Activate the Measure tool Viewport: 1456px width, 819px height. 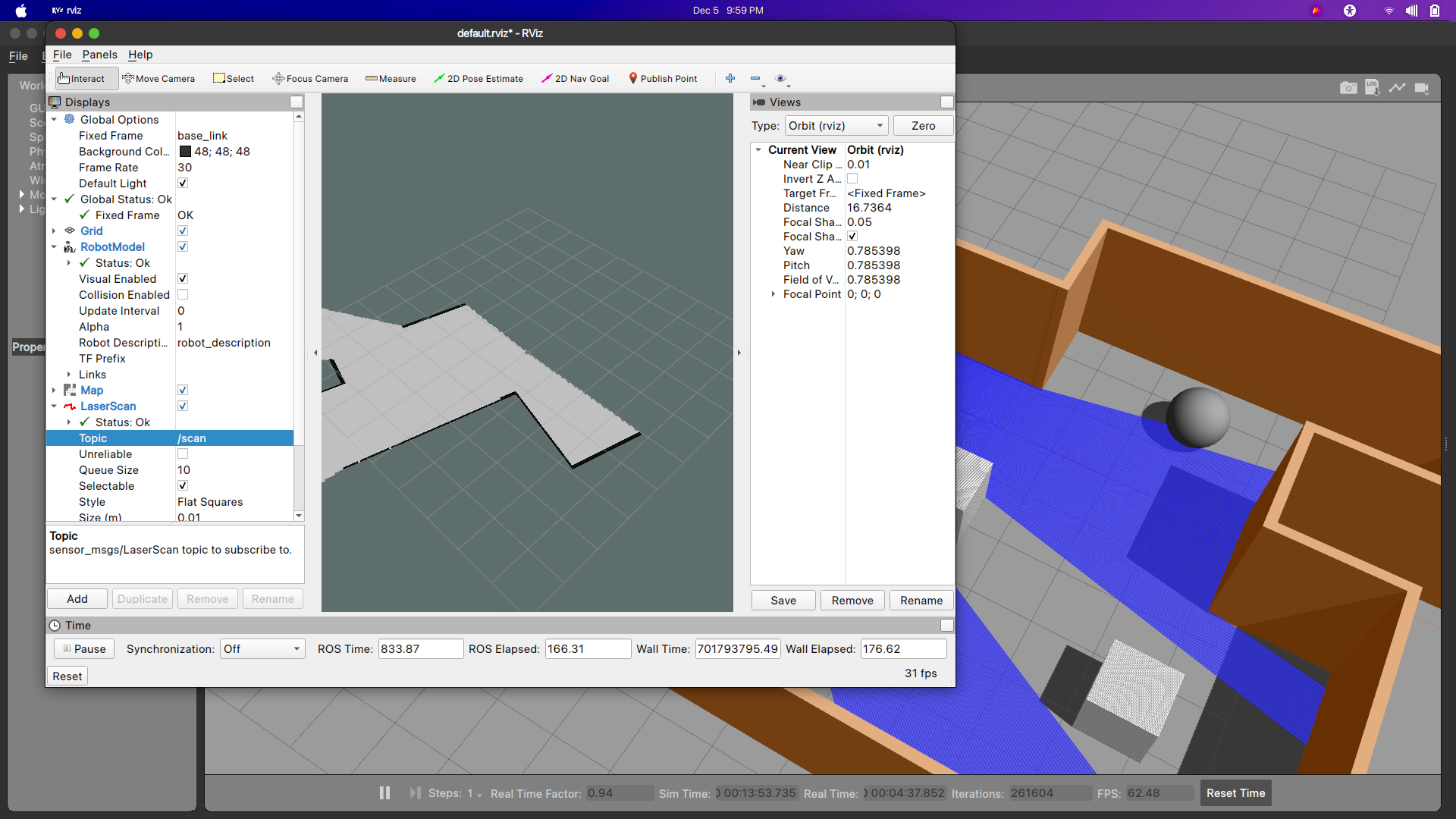391,79
